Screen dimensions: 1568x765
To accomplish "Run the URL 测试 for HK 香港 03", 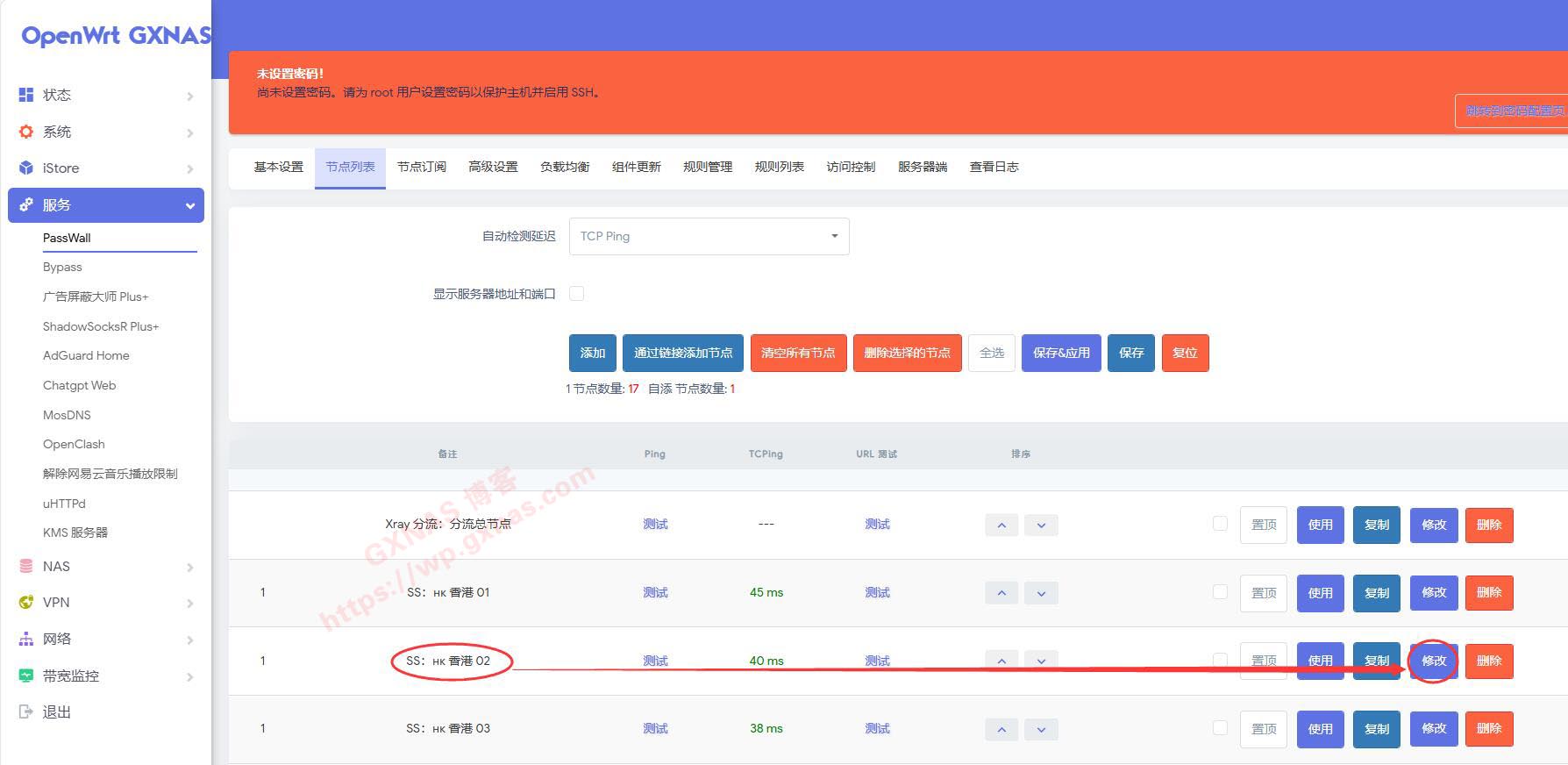I will click(877, 728).
